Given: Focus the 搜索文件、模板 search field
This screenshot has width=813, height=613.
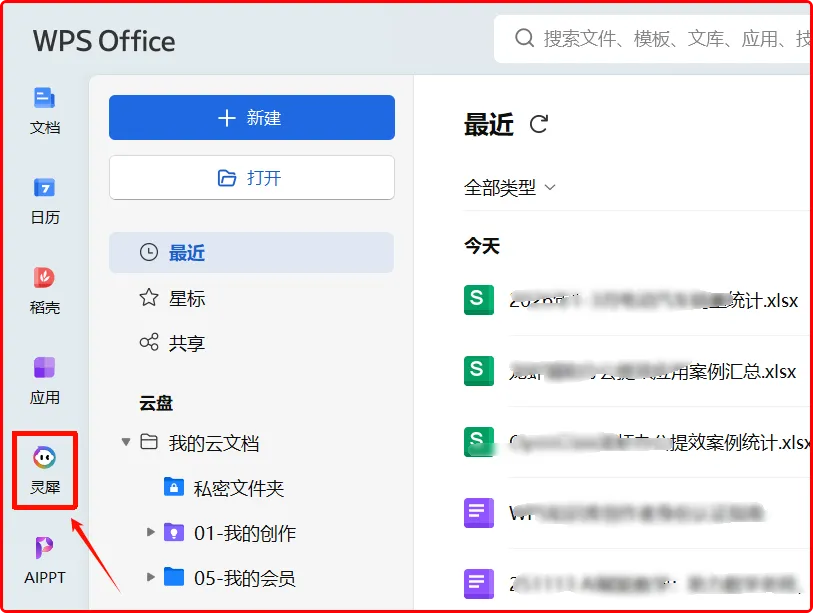Looking at the screenshot, I should (653, 38).
